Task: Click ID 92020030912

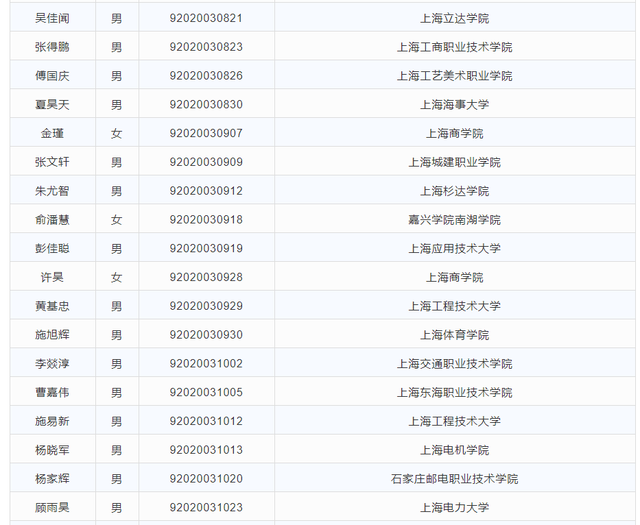Action: pyautogui.click(x=206, y=191)
